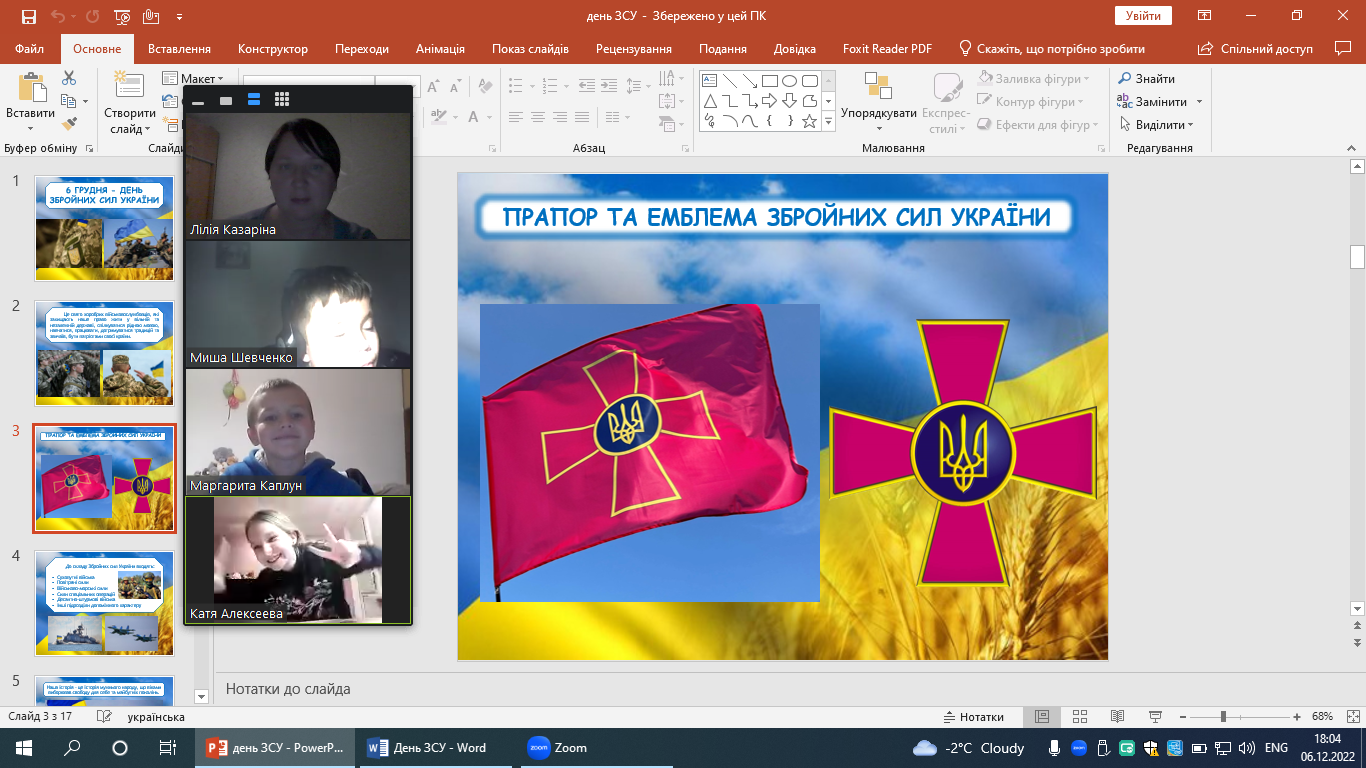Select the triangle shape in shapes gallery
The height and width of the screenshot is (768, 1366).
(710, 101)
